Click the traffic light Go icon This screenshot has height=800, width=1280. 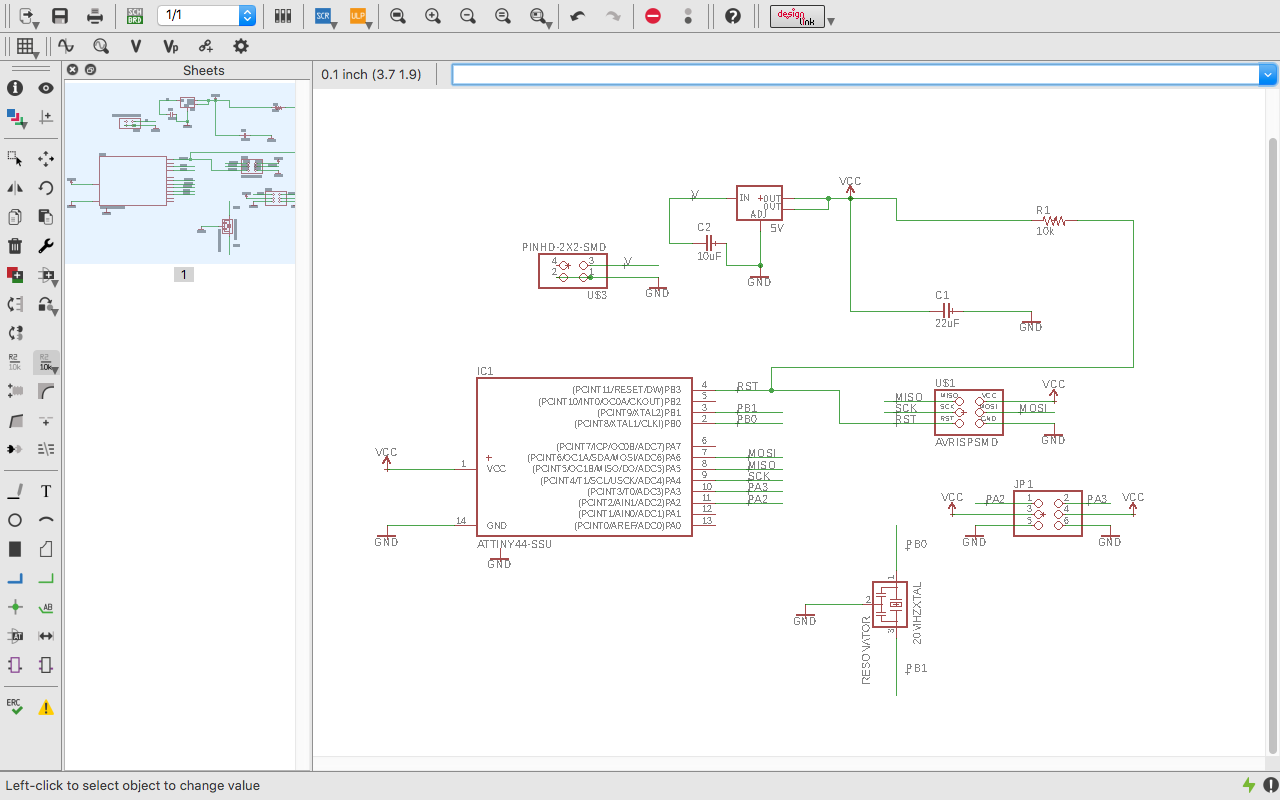(x=688, y=16)
